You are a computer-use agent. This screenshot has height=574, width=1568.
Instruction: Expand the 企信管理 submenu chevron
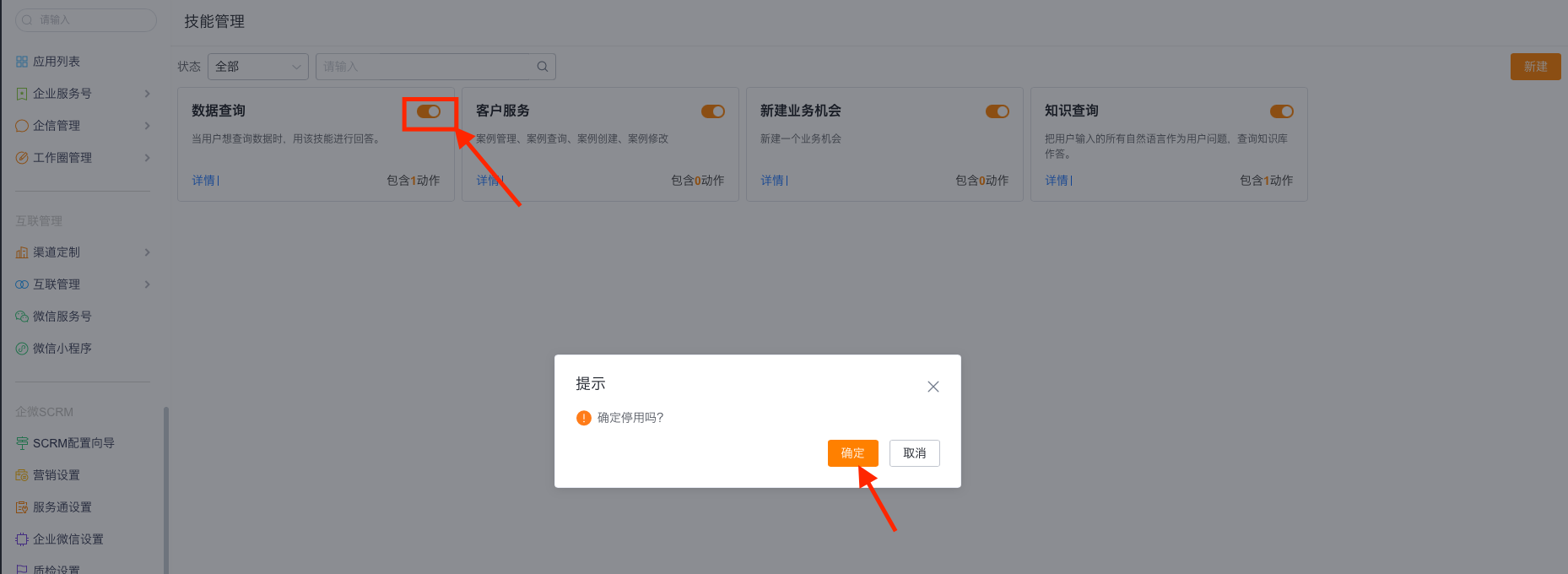coord(147,126)
